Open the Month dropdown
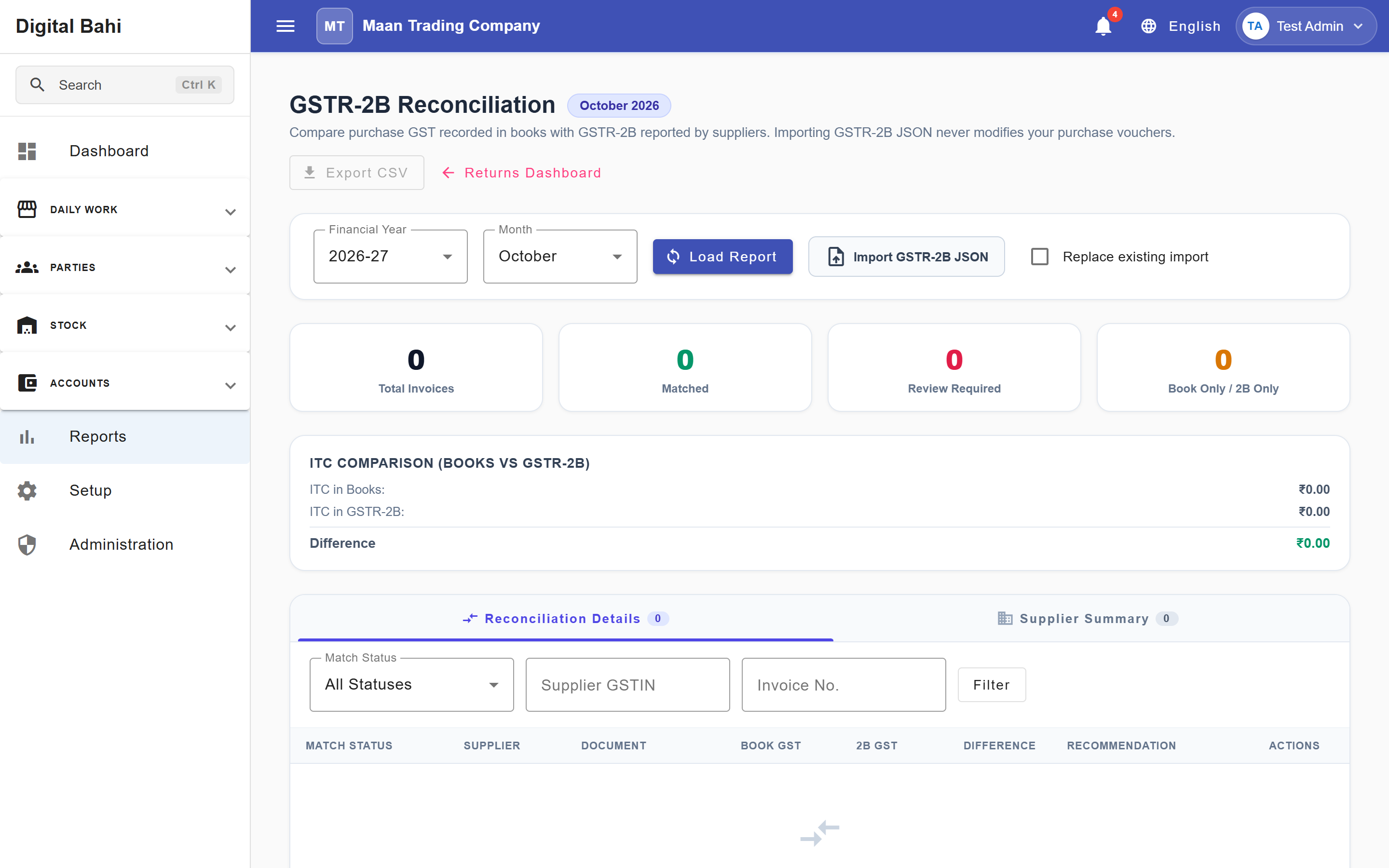This screenshot has width=1389, height=868. coord(560,257)
